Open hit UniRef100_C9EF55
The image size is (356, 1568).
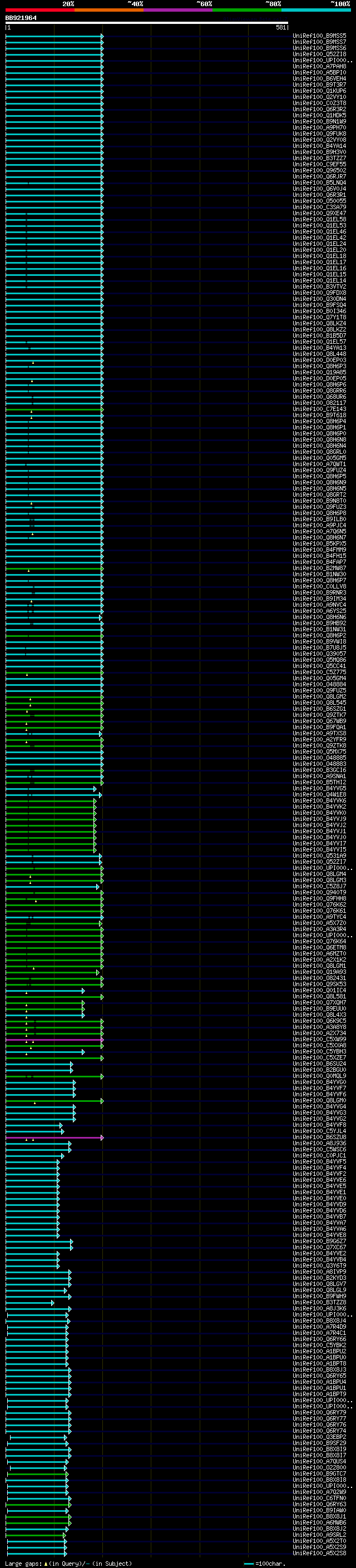[319, 164]
